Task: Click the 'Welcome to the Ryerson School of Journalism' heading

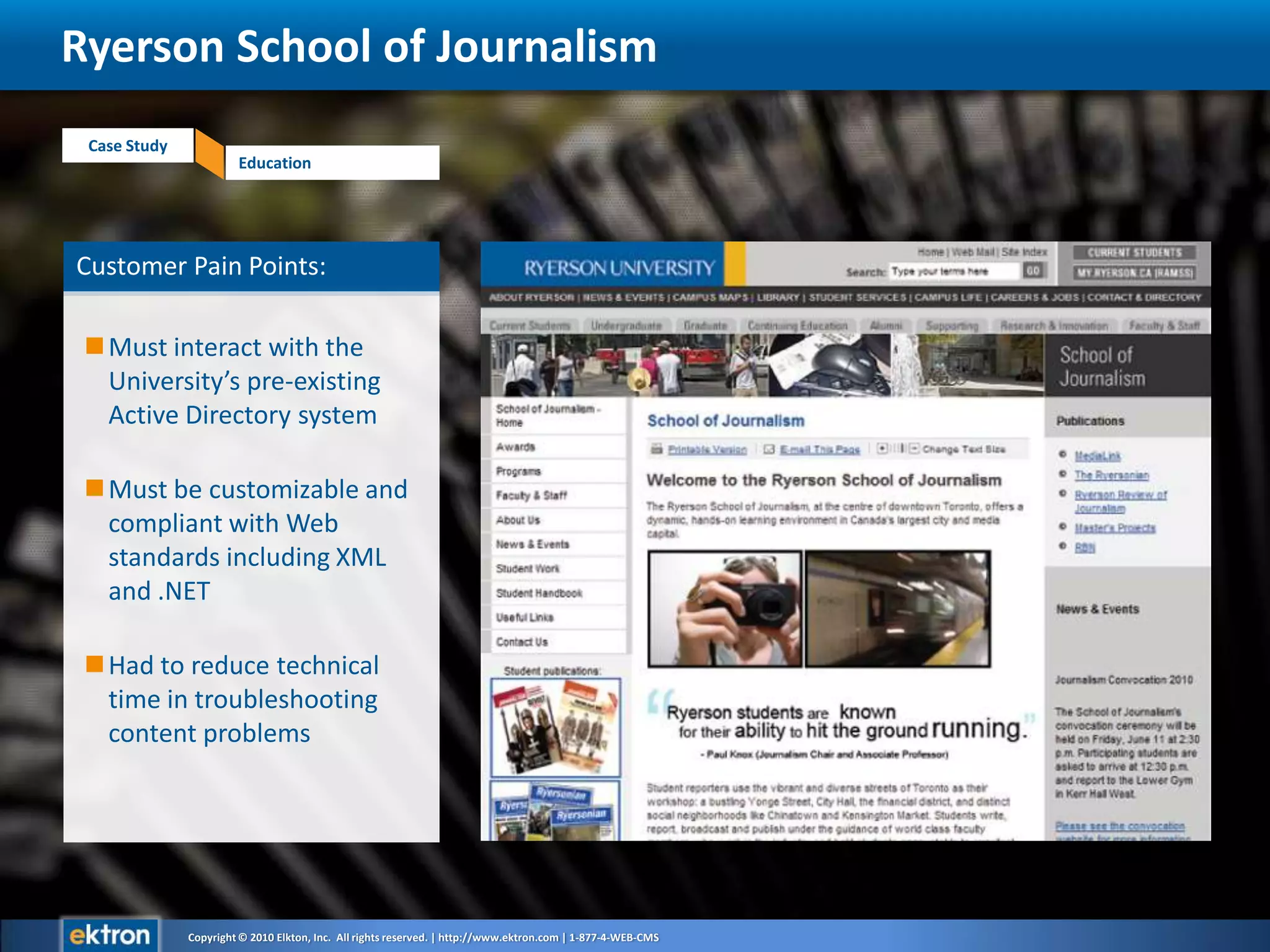Action: point(824,480)
